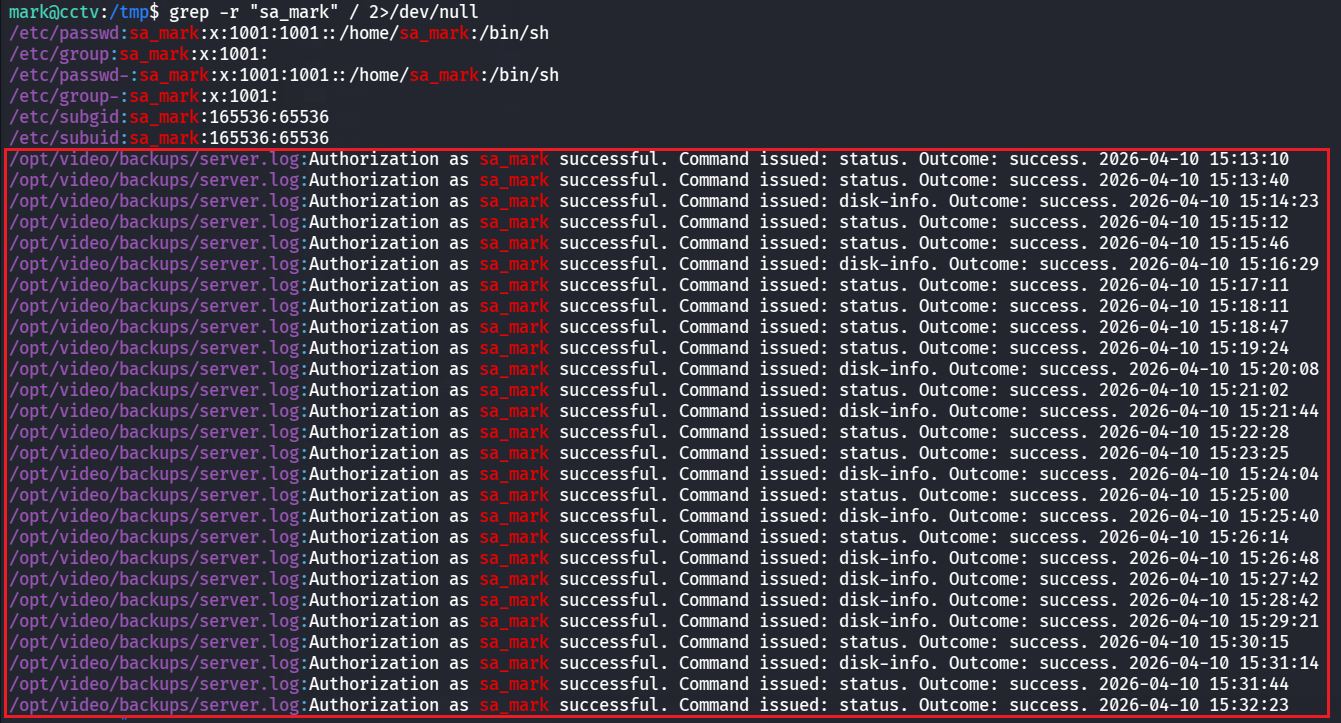Click the /etc/passwd- backup file path
1341x723 pixels.
pos(70,75)
